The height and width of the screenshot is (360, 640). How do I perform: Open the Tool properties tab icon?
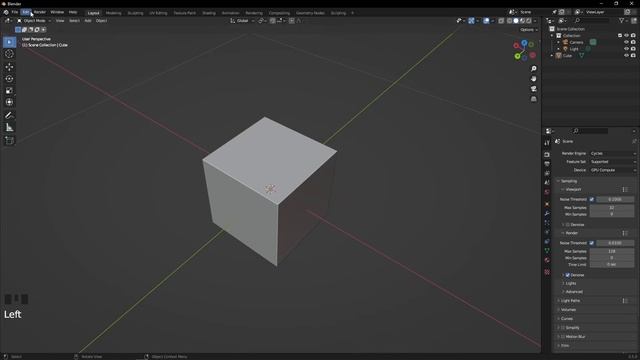pos(547,143)
